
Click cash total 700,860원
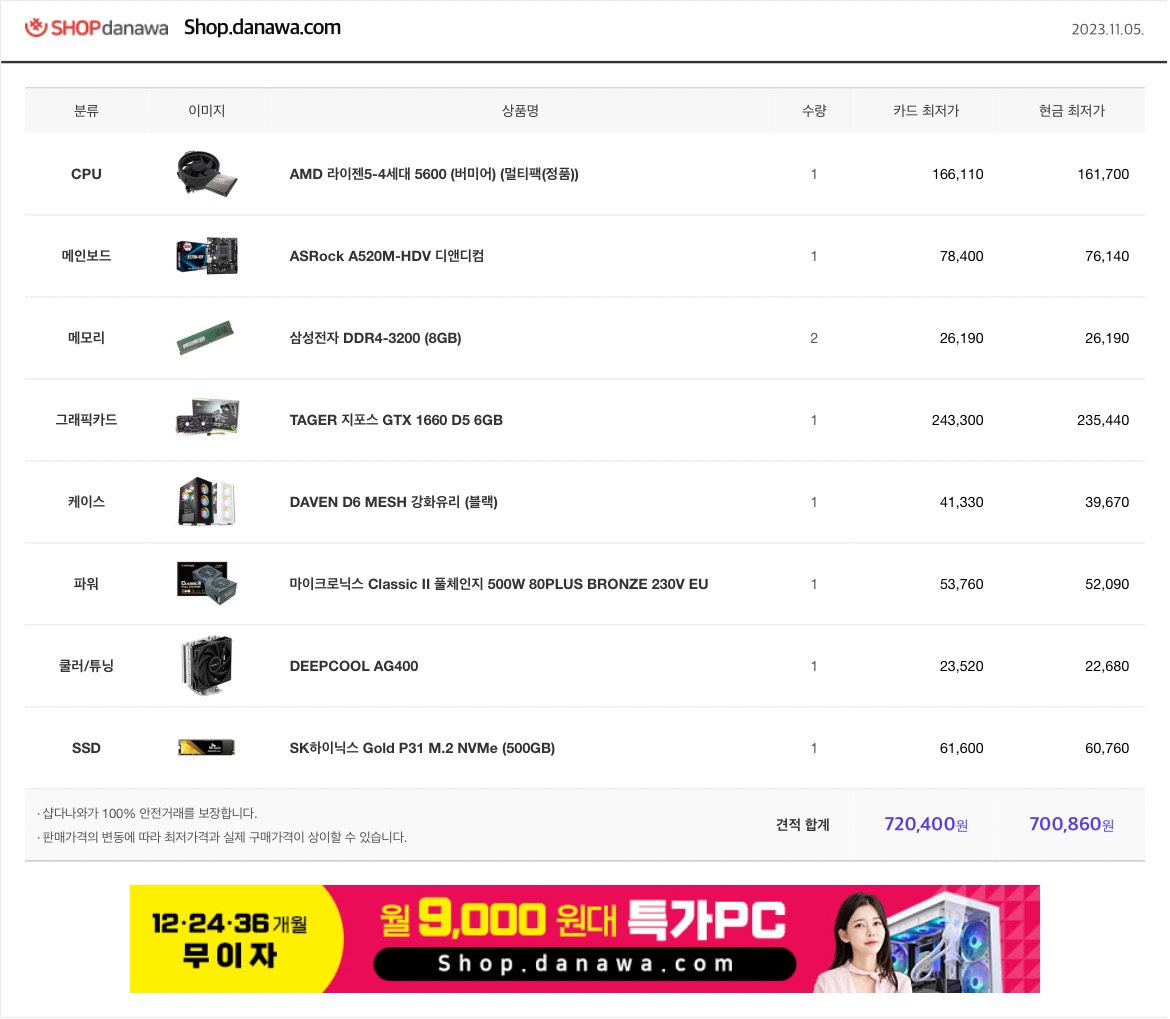click(1072, 824)
